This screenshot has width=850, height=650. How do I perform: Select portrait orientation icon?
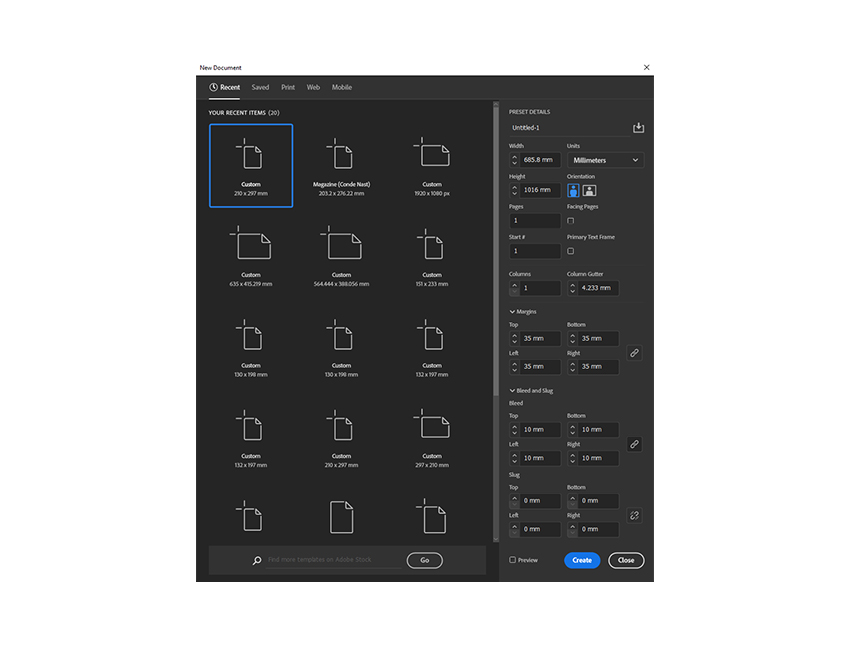(573, 190)
